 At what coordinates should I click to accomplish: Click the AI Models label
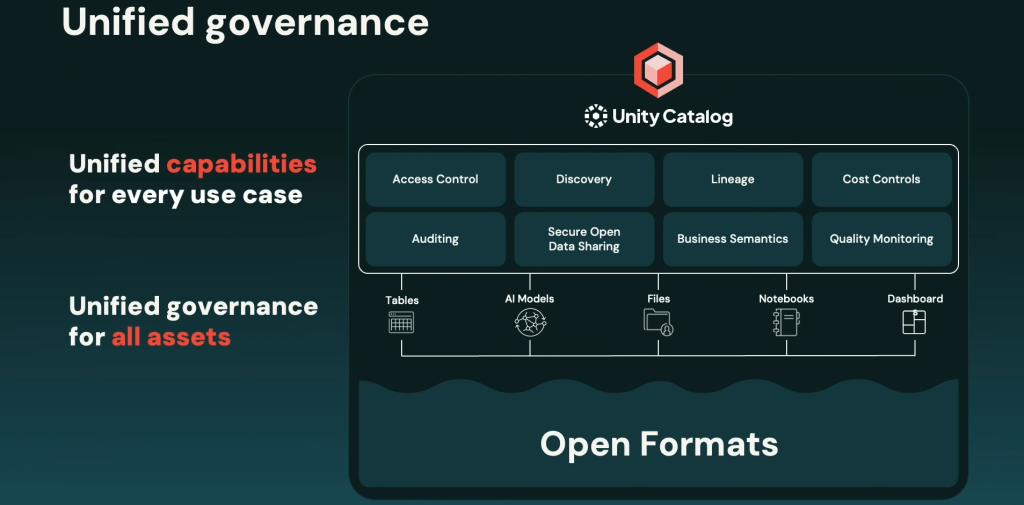[x=529, y=299]
